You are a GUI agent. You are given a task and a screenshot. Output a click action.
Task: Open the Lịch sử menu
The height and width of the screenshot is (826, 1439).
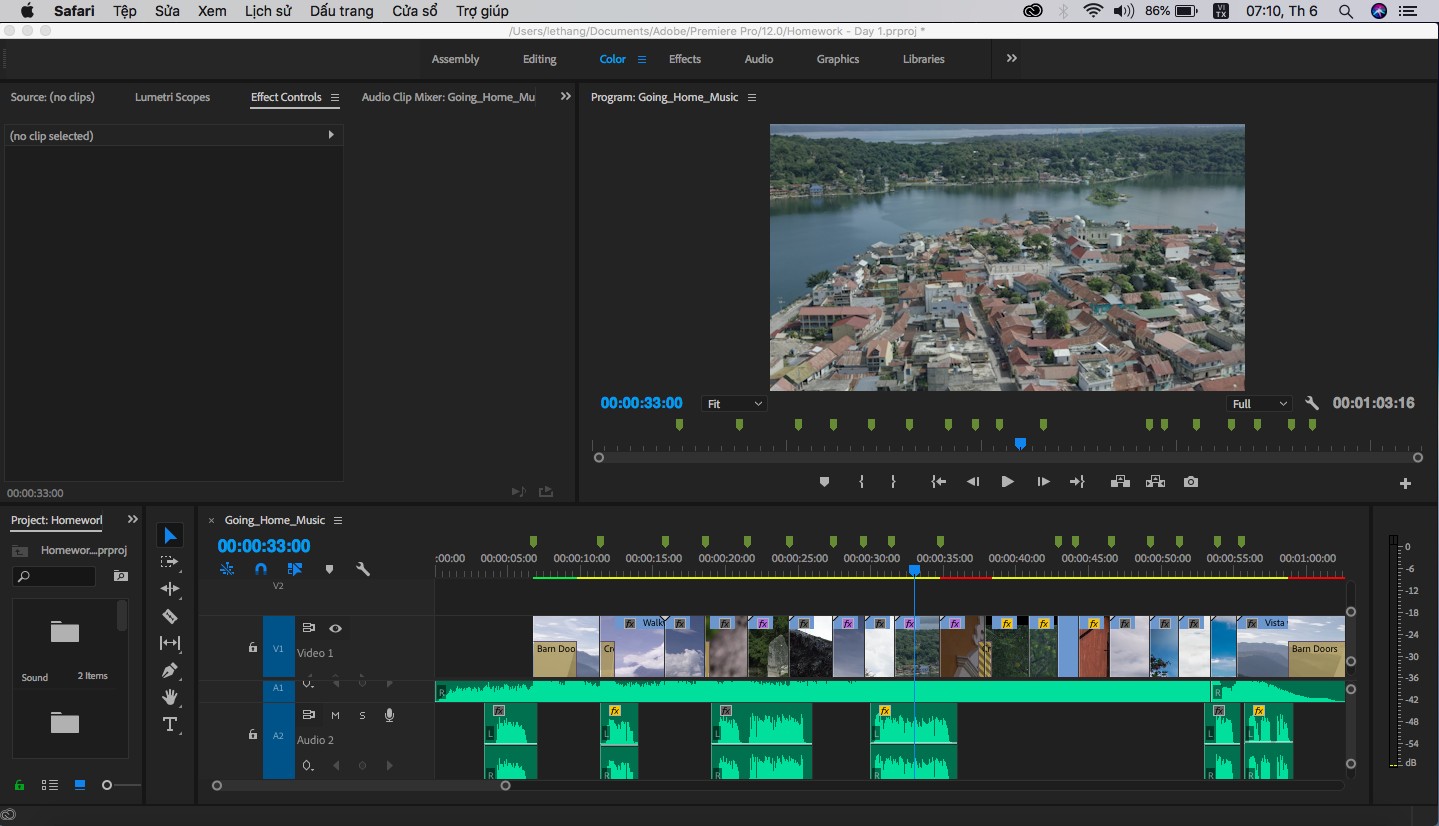268,11
